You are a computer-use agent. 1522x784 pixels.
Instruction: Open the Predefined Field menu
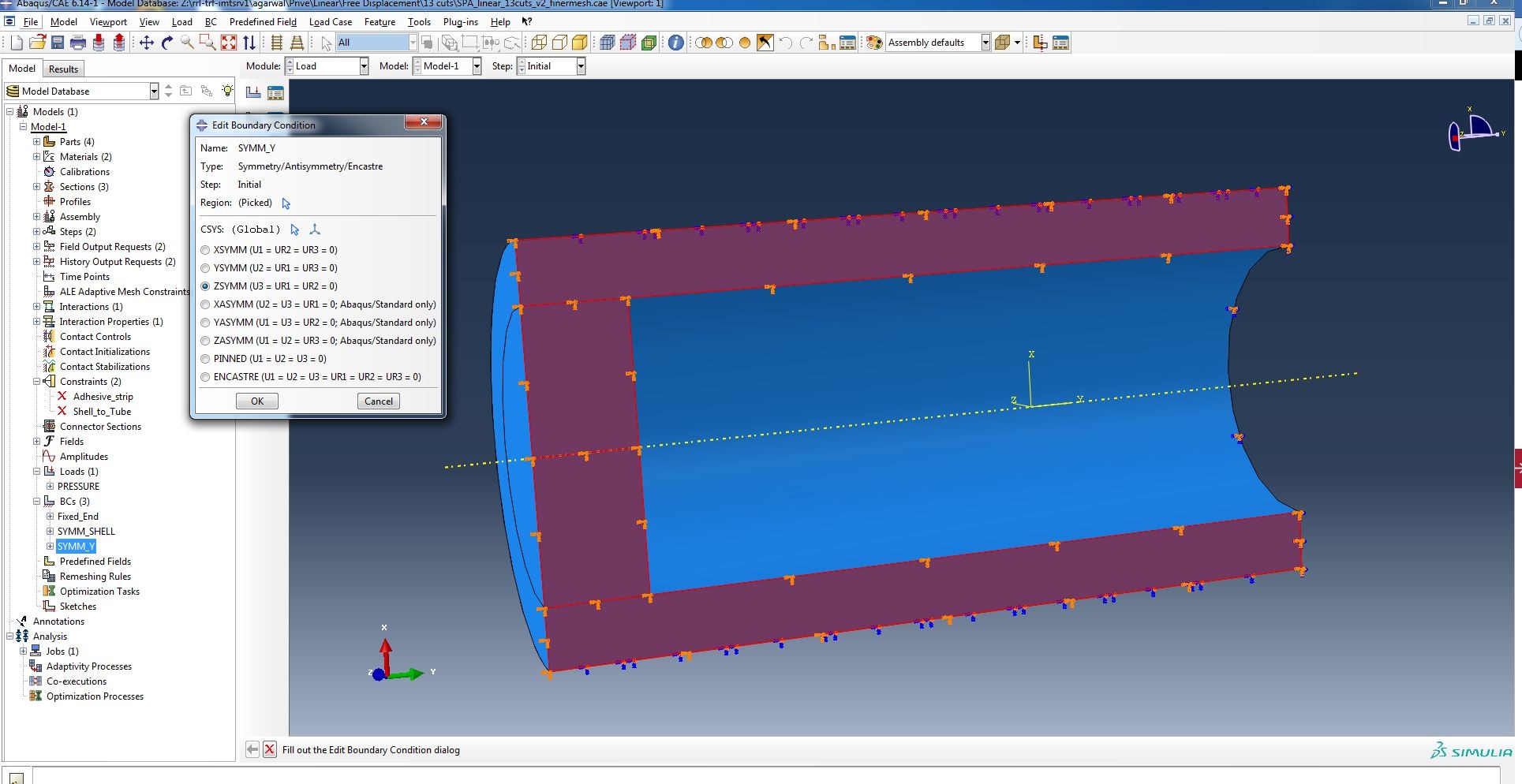[263, 22]
